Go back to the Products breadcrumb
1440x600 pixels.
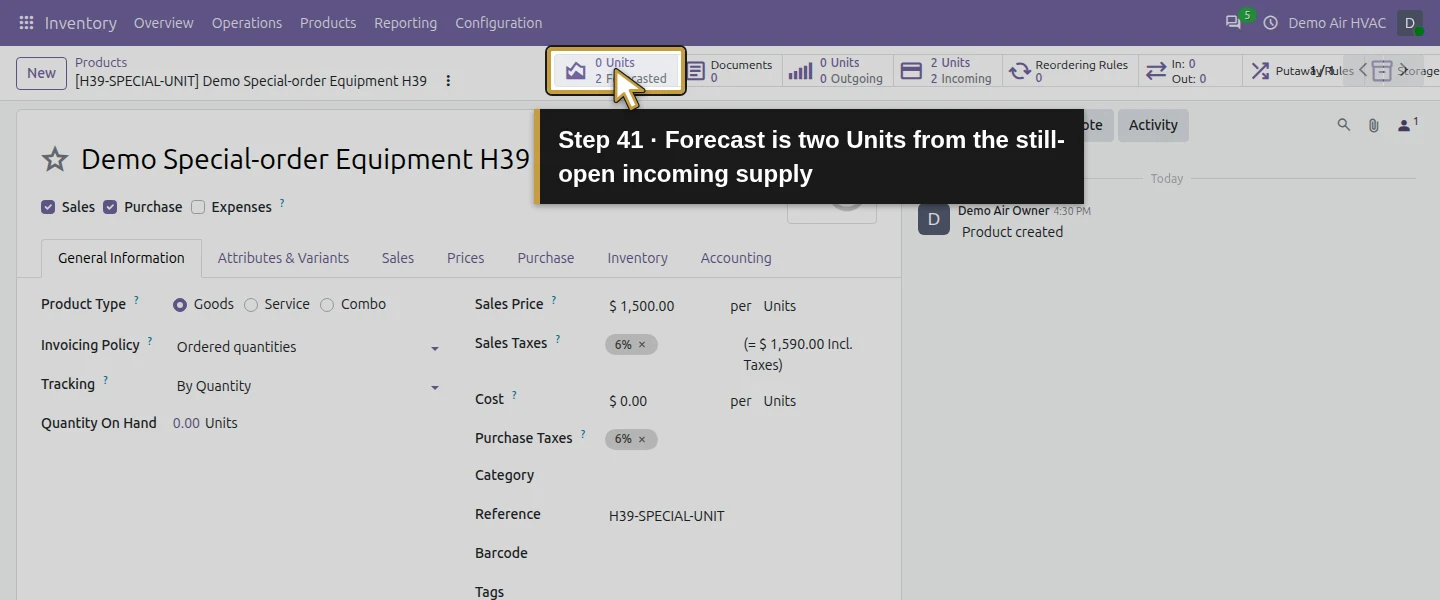tap(101, 62)
